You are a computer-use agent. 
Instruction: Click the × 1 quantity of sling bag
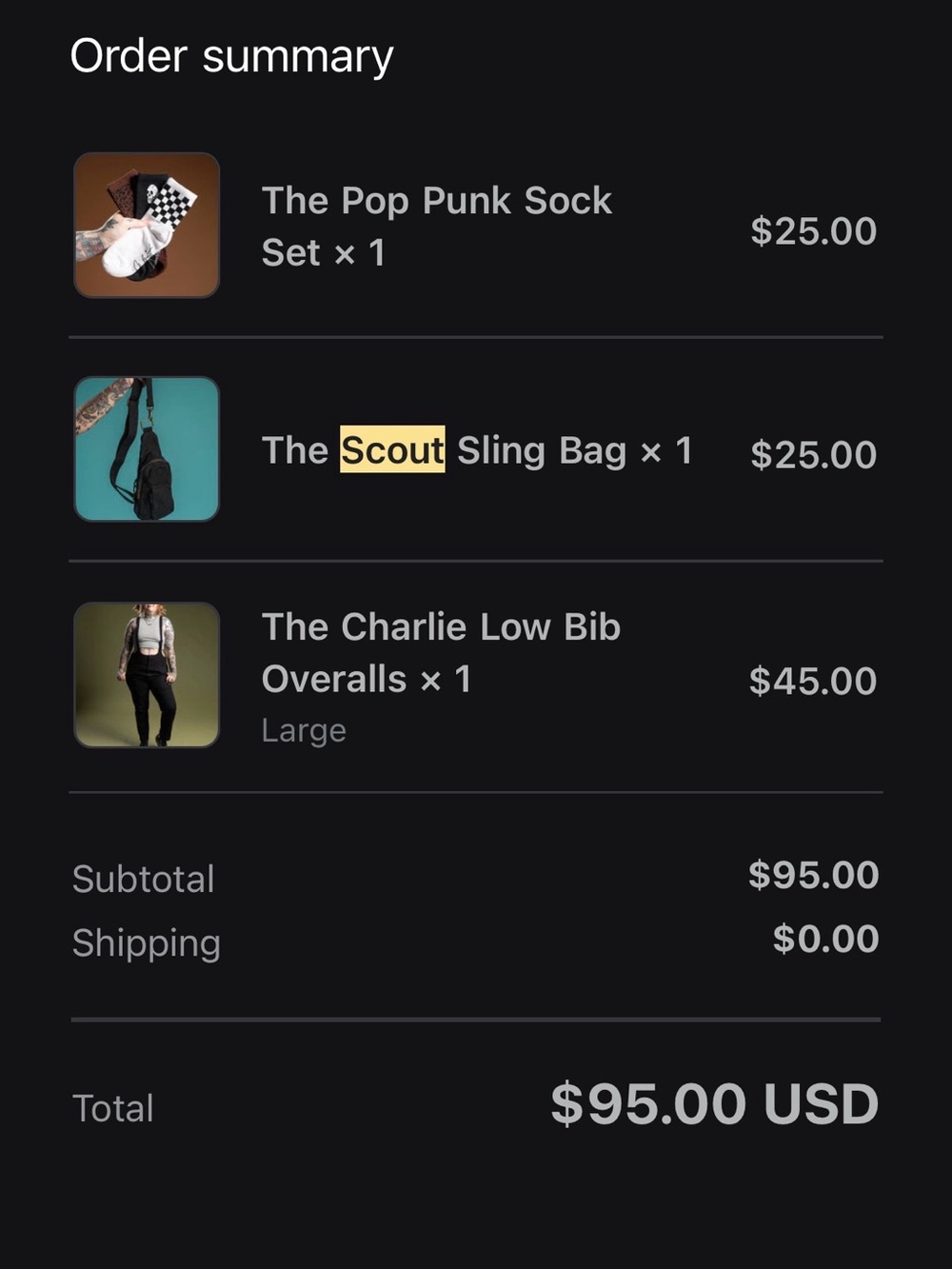(666, 451)
